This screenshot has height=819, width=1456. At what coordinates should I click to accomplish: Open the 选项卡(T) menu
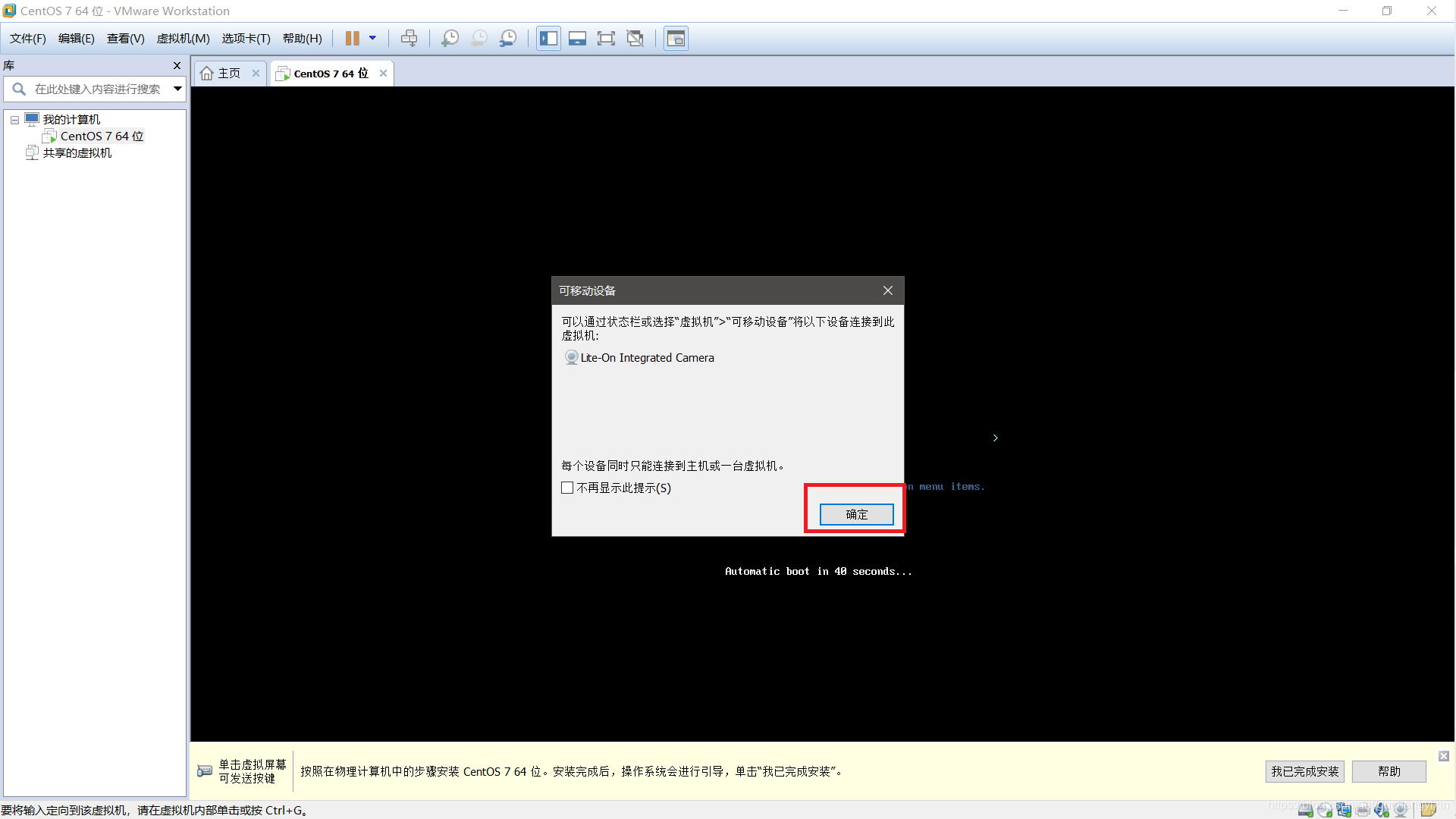[246, 39]
